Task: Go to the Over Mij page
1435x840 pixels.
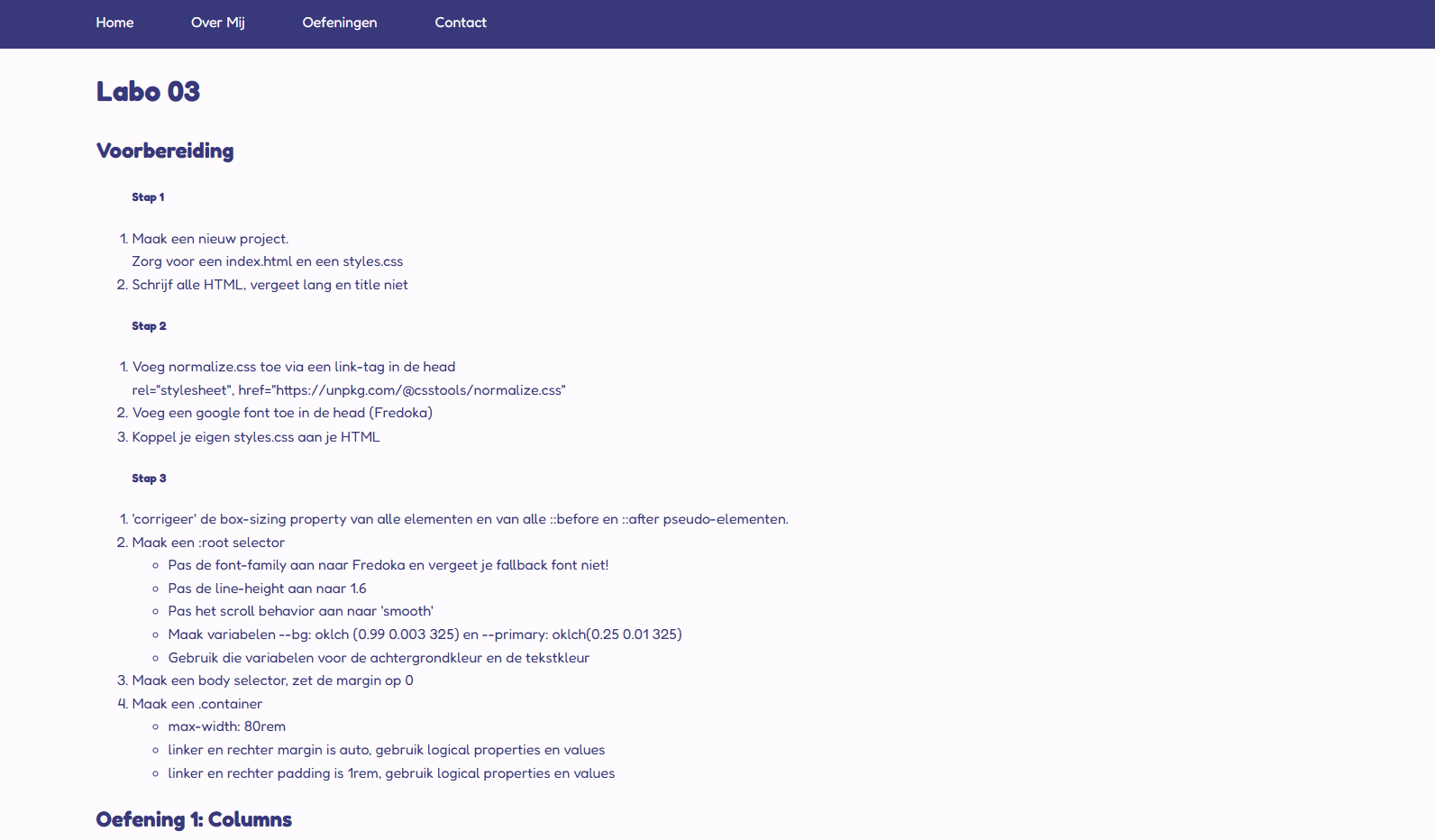Action: pyautogui.click(x=217, y=23)
